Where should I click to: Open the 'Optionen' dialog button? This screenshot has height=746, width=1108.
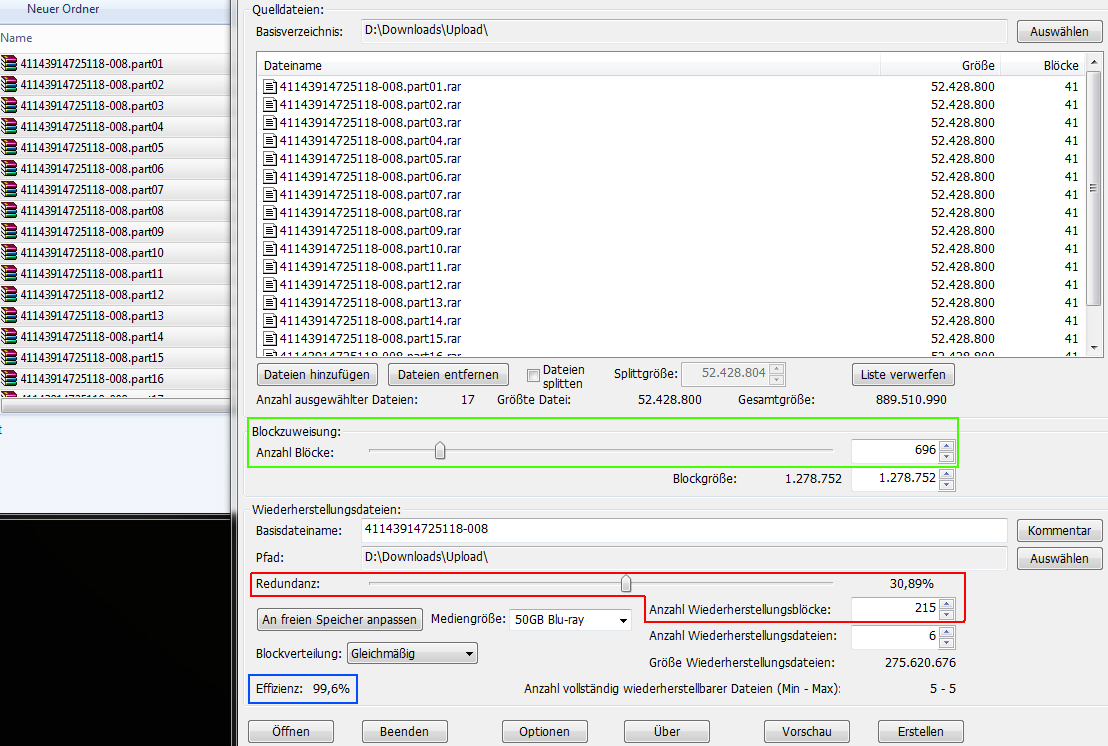[544, 731]
